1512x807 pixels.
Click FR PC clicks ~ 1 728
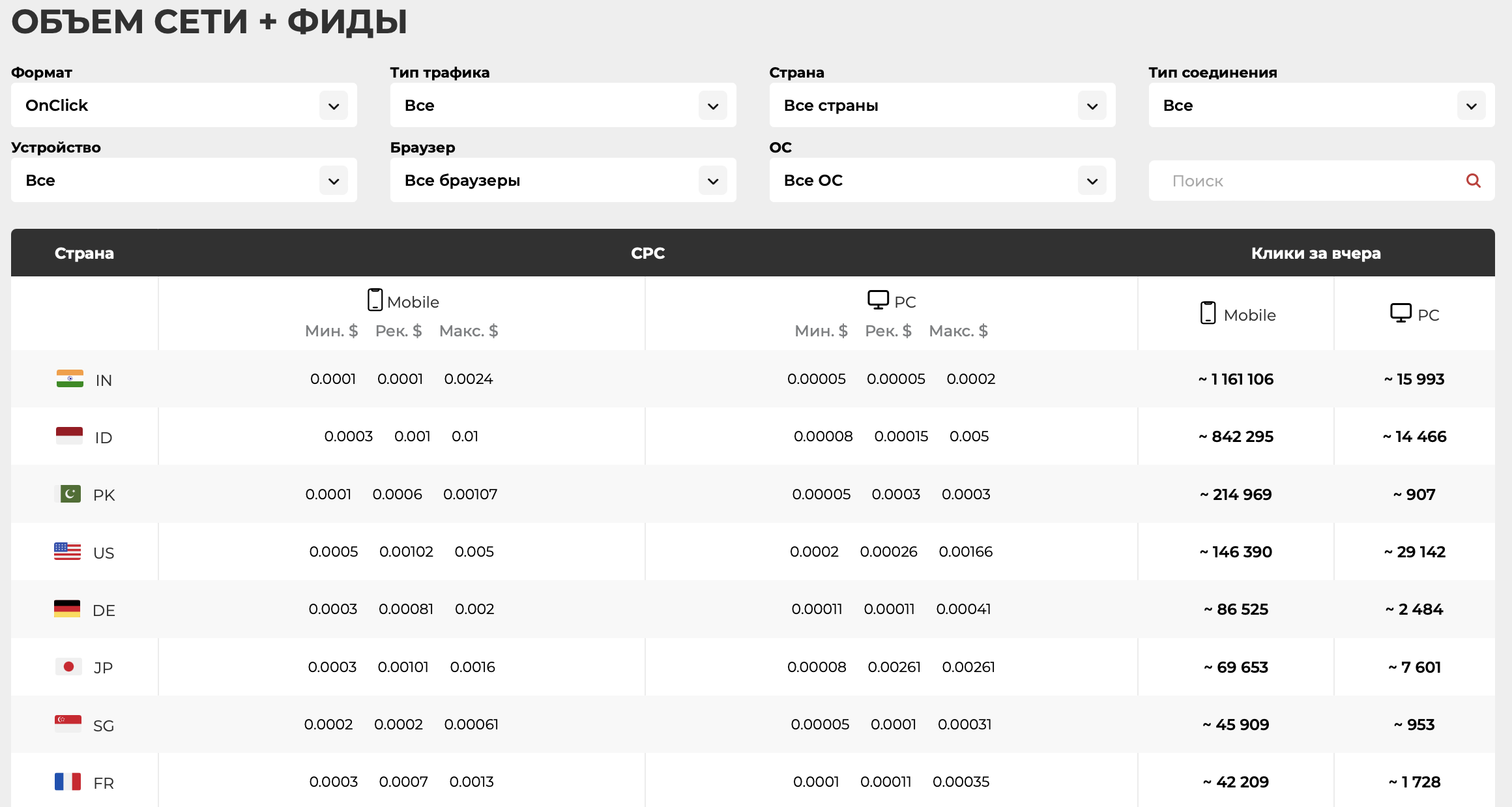tap(1414, 782)
